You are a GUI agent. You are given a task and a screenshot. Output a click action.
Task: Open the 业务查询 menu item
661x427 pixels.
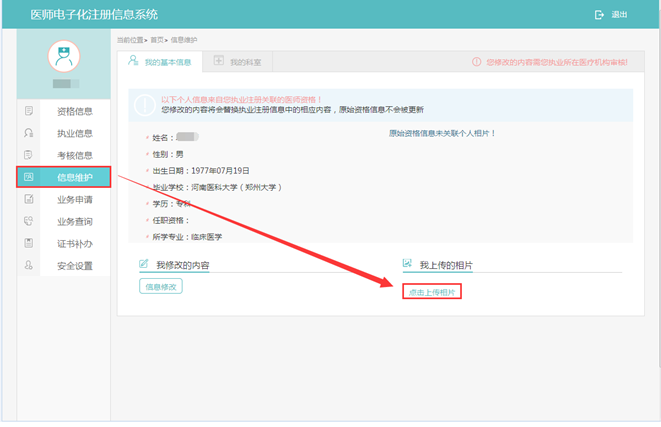[74, 221]
